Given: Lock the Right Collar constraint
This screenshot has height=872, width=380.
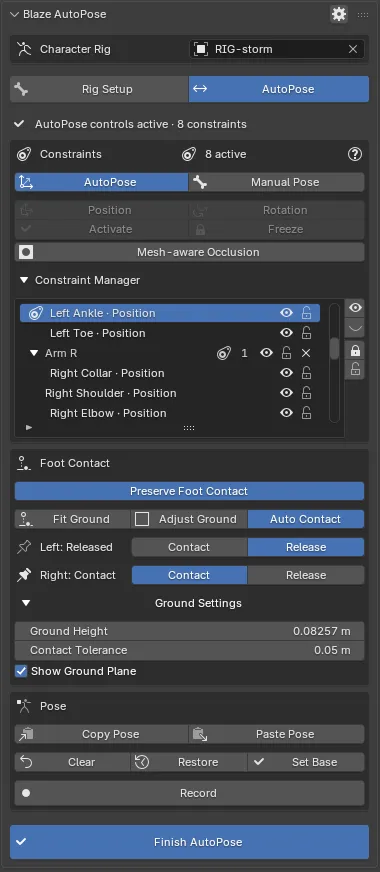Looking at the screenshot, I should pyautogui.click(x=306, y=373).
